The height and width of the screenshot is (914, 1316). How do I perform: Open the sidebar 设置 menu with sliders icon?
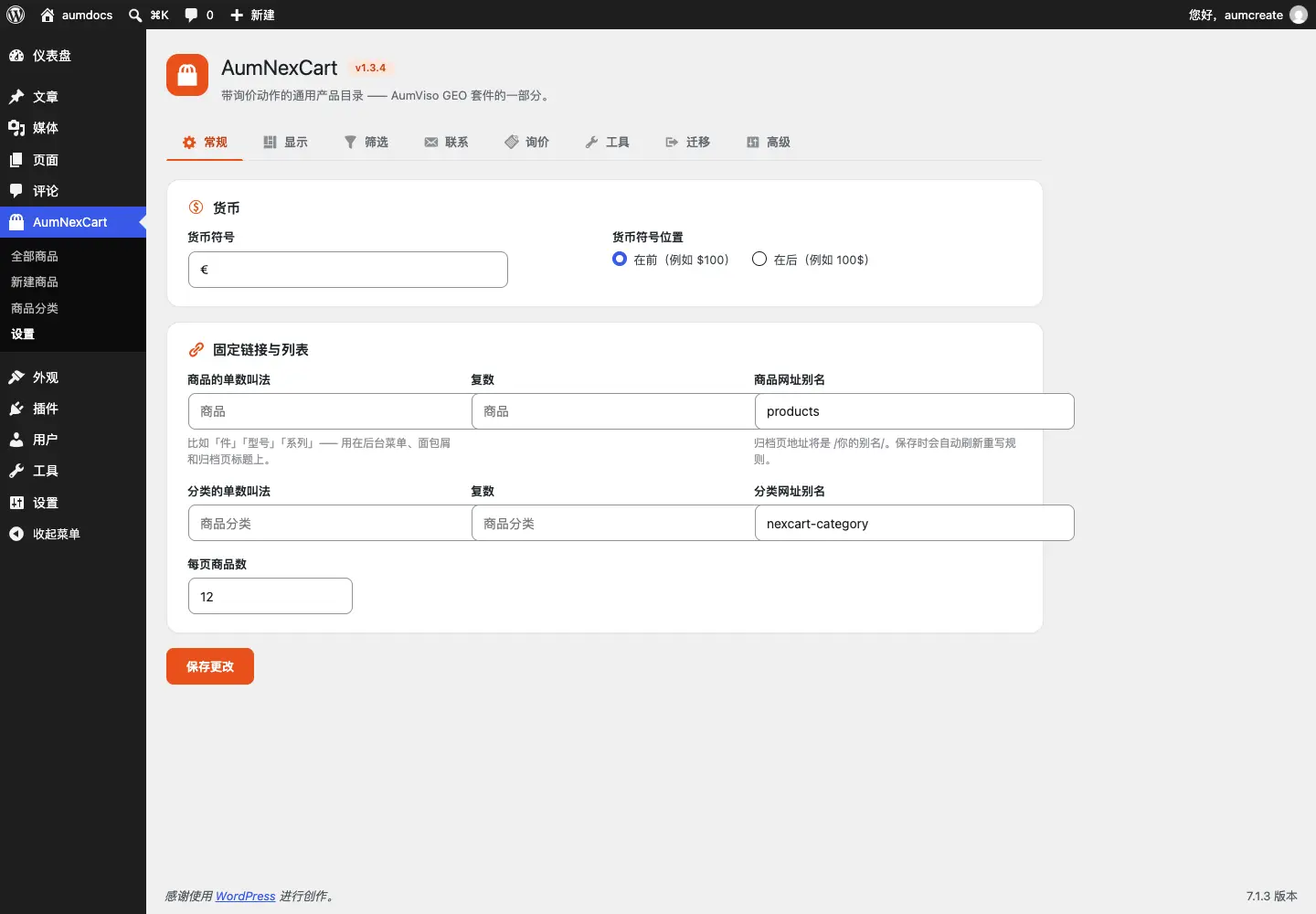(x=73, y=503)
